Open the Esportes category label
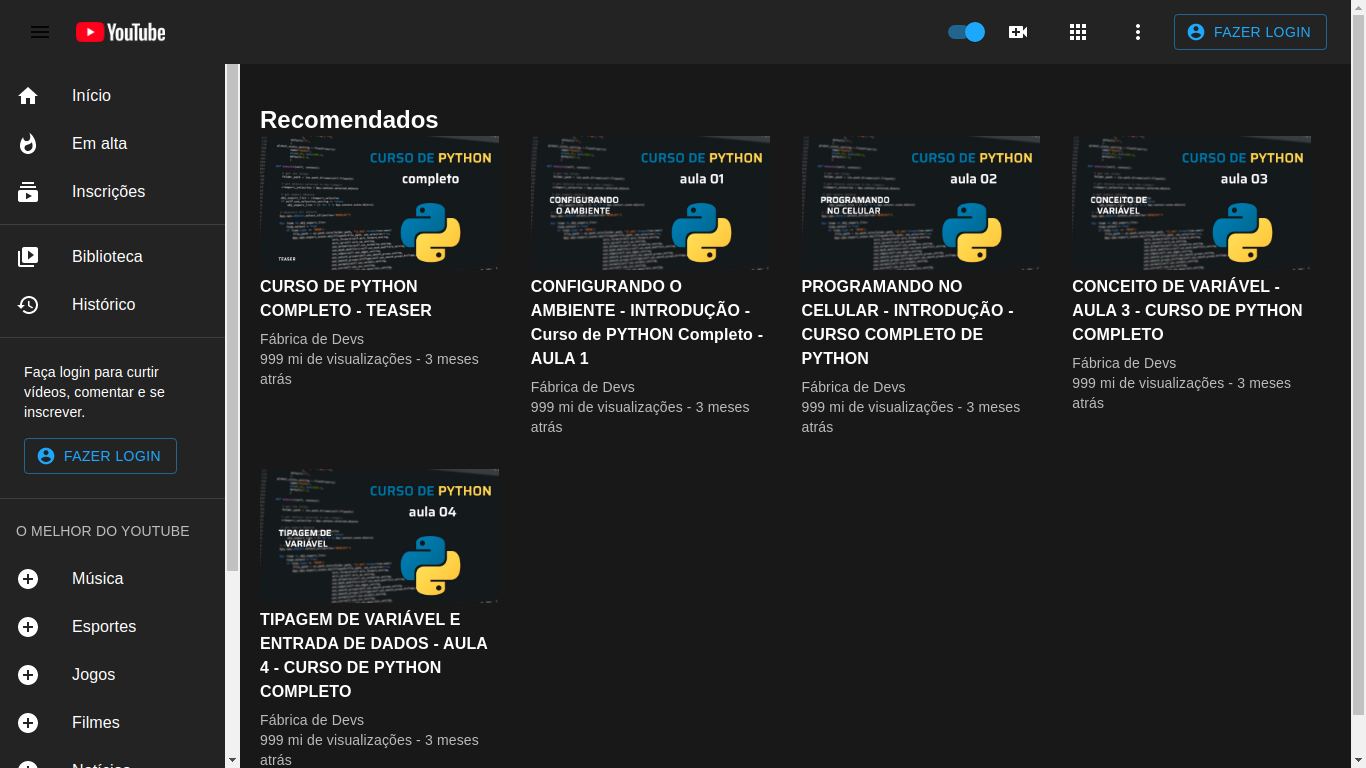1366x768 pixels. 104,627
